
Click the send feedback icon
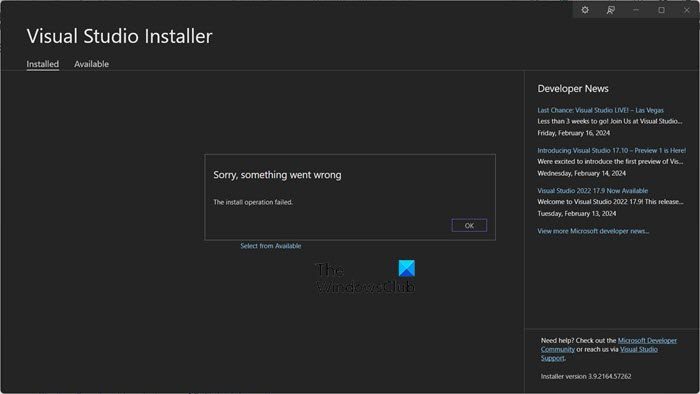pos(610,10)
